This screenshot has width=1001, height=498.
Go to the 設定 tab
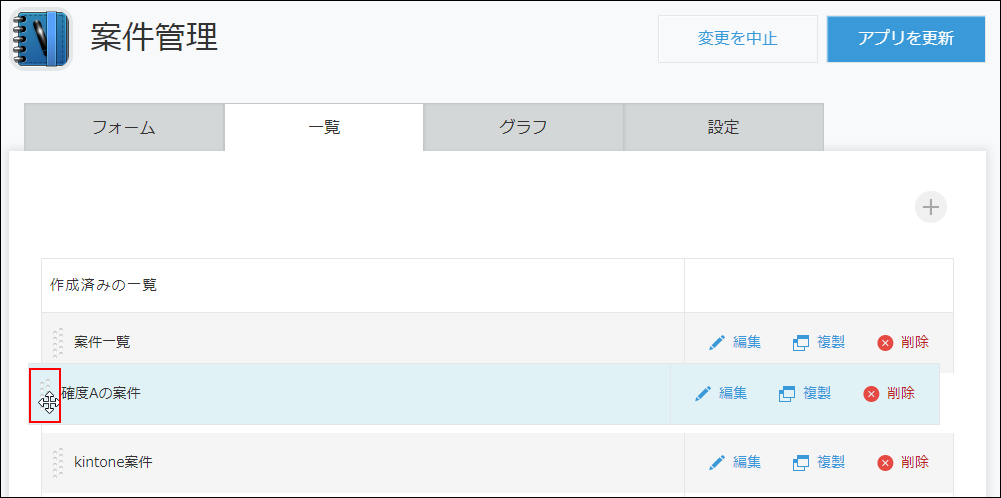pos(723,127)
